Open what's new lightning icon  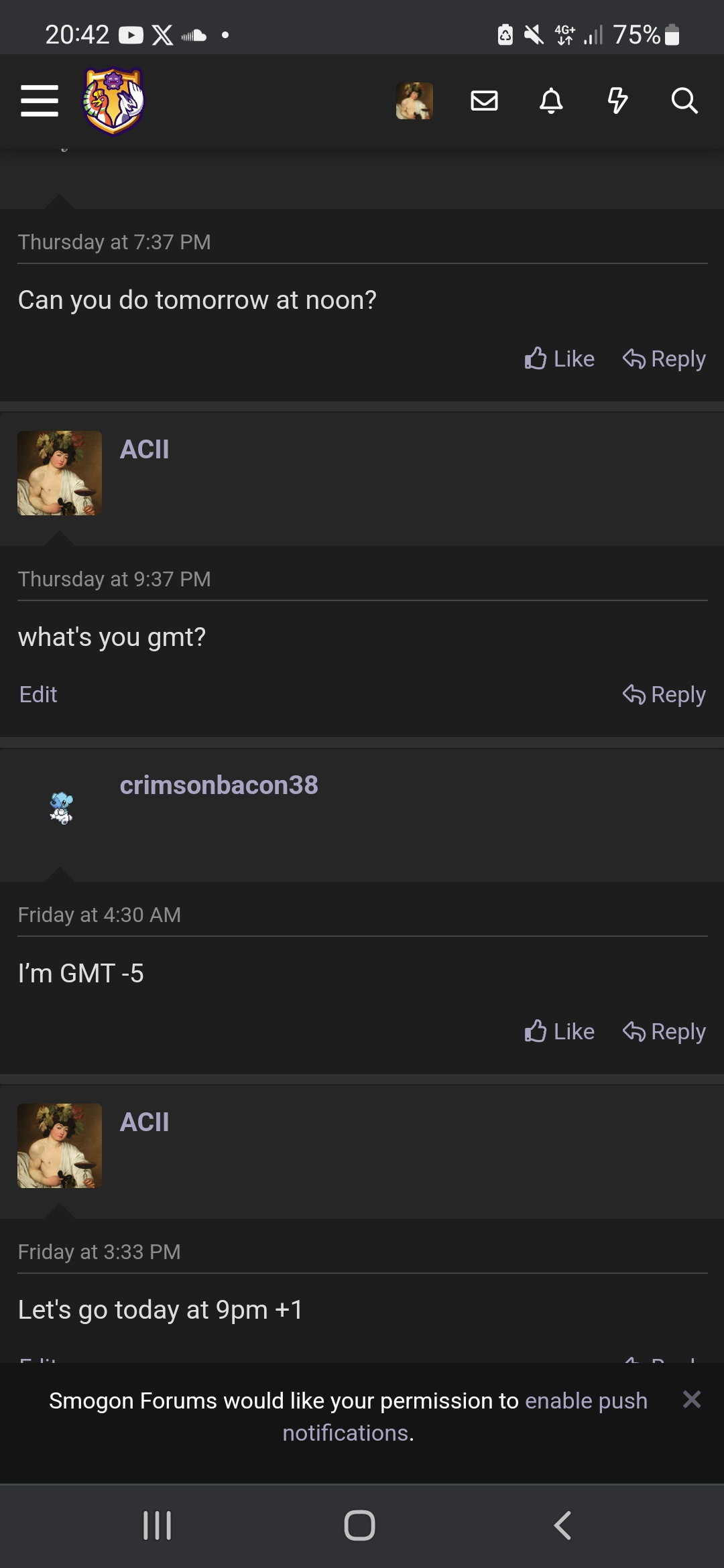[x=617, y=101]
